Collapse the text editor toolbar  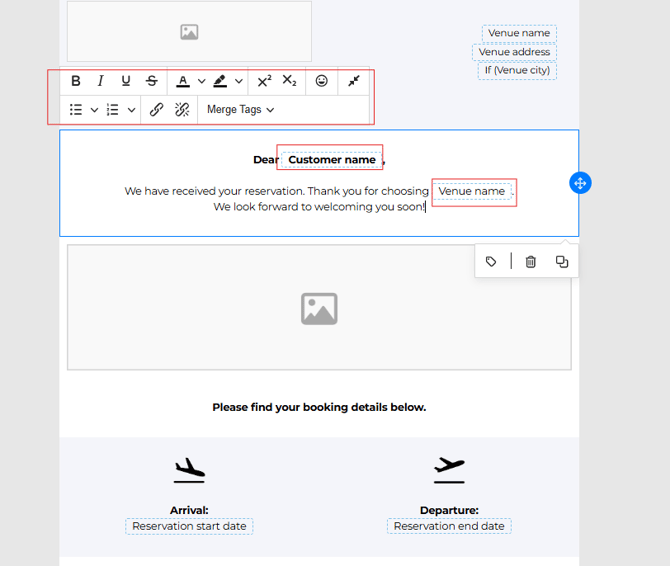click(354, 81)
